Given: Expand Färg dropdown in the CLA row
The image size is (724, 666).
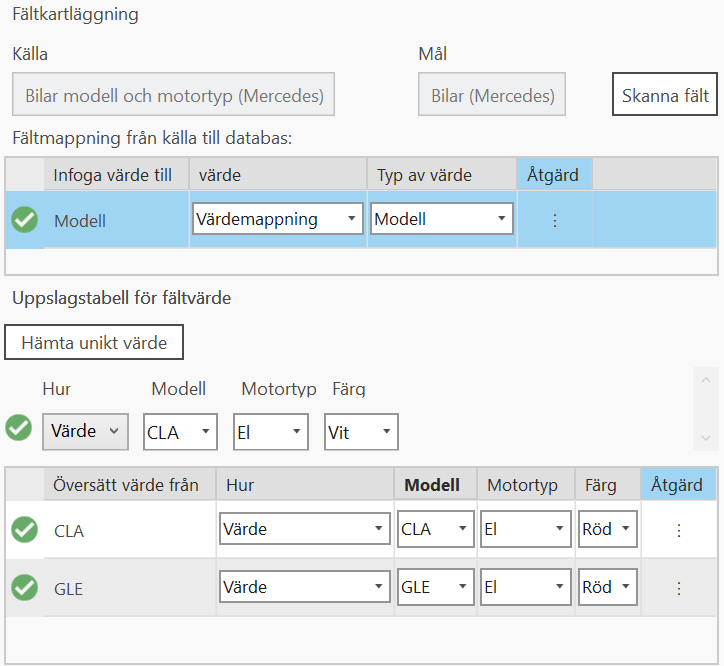Looking at the screenshot, I should [x=607, y=530].
